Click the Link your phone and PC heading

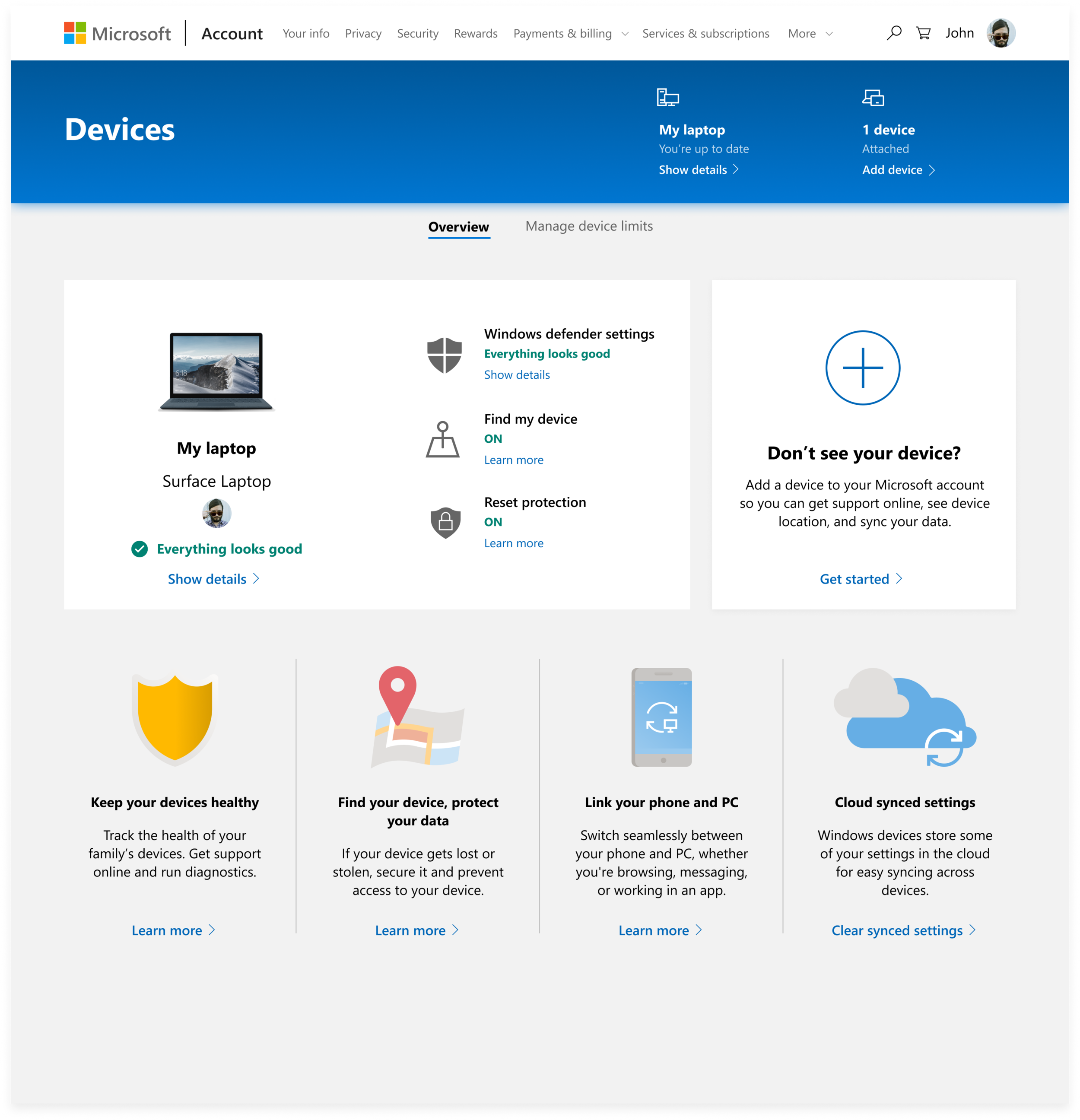(662, 802)
